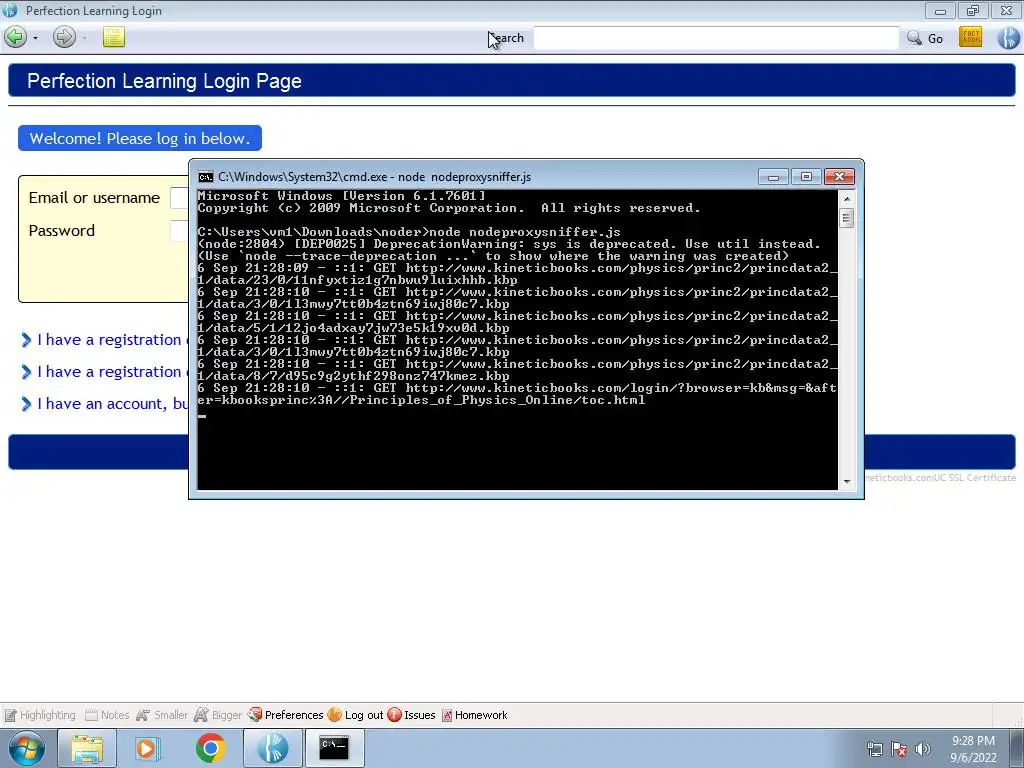Click the 'Perfection Learning Login Page' heading
This screenshot has height=768, width=1024.
pyautogui.click(x=164, y=81)
